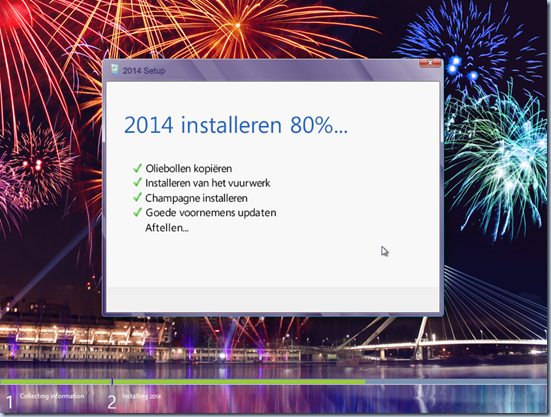Select the '2014 installeren 80%...' heading

coord(236,125)
